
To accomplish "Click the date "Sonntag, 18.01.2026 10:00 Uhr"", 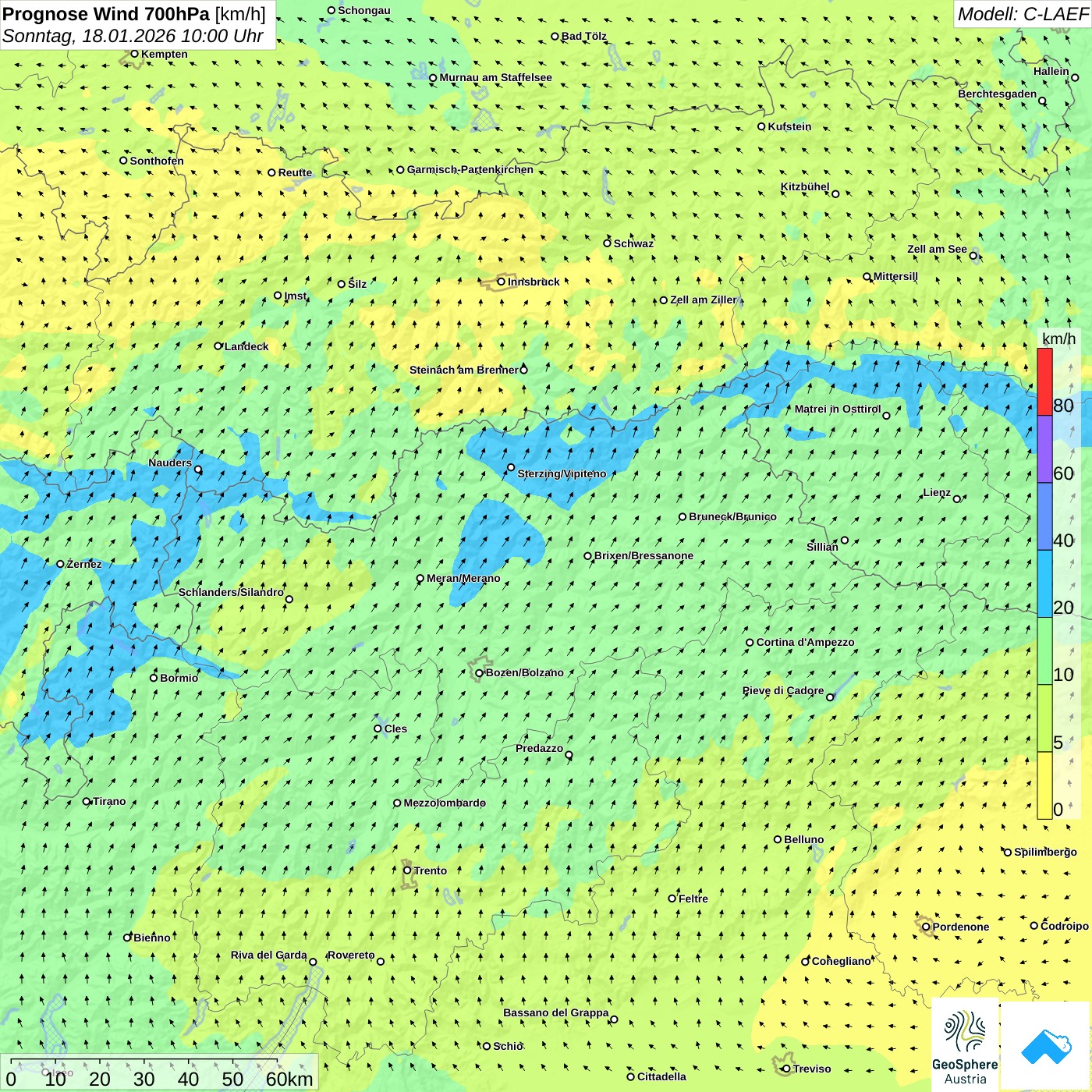I will coord(133,36).
